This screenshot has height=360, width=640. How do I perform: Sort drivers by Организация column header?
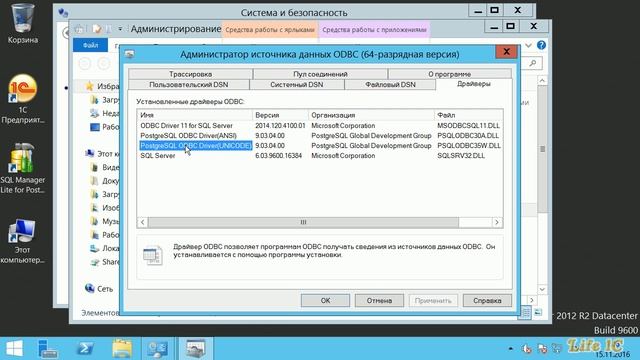(x=371, y=115)
